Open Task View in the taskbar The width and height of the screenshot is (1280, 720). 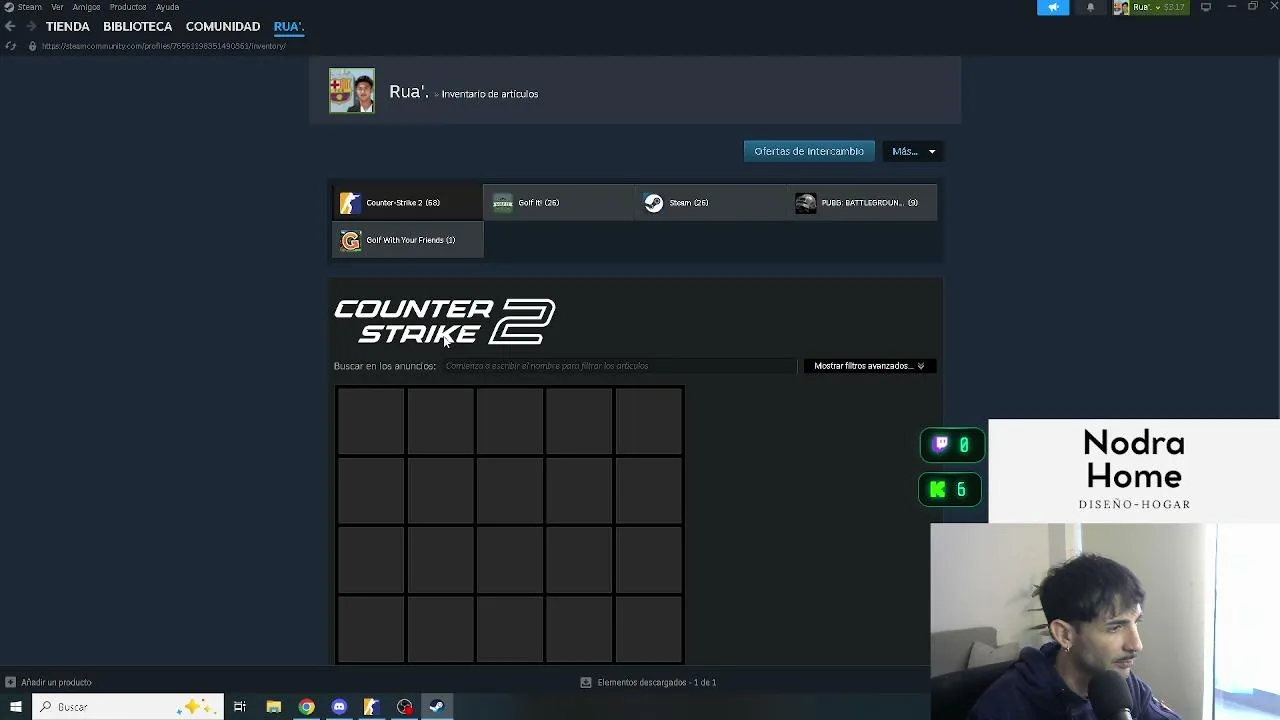(240, 707)
